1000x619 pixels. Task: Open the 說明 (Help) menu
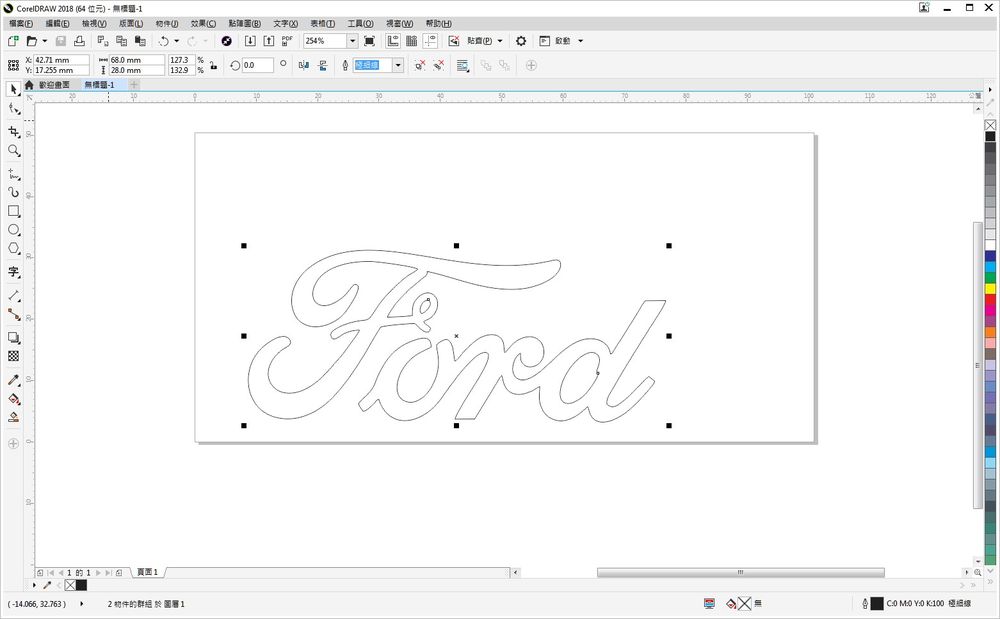tap(439, 24)
